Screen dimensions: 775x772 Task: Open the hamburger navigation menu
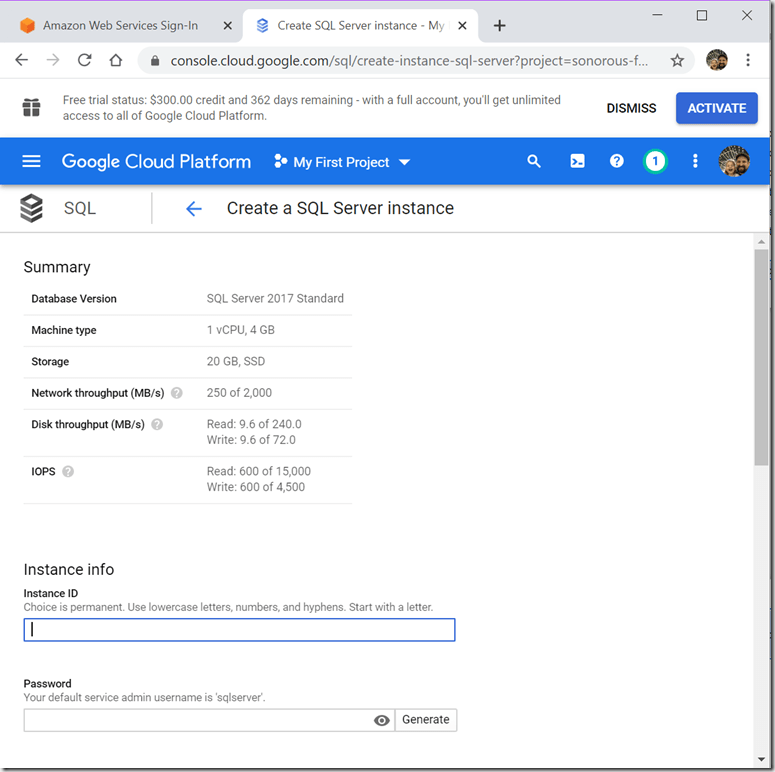click(31, 162)
